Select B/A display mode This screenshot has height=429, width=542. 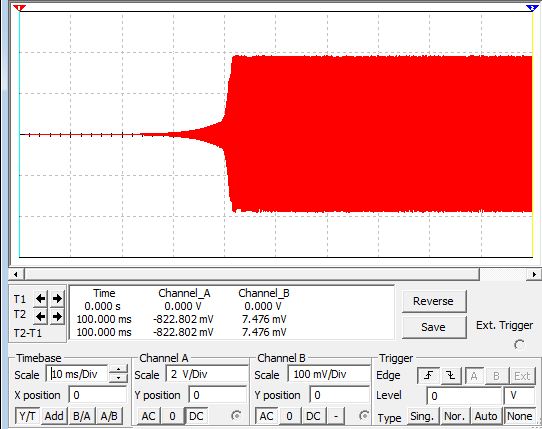pyautogui.click(x=81, y=416)
